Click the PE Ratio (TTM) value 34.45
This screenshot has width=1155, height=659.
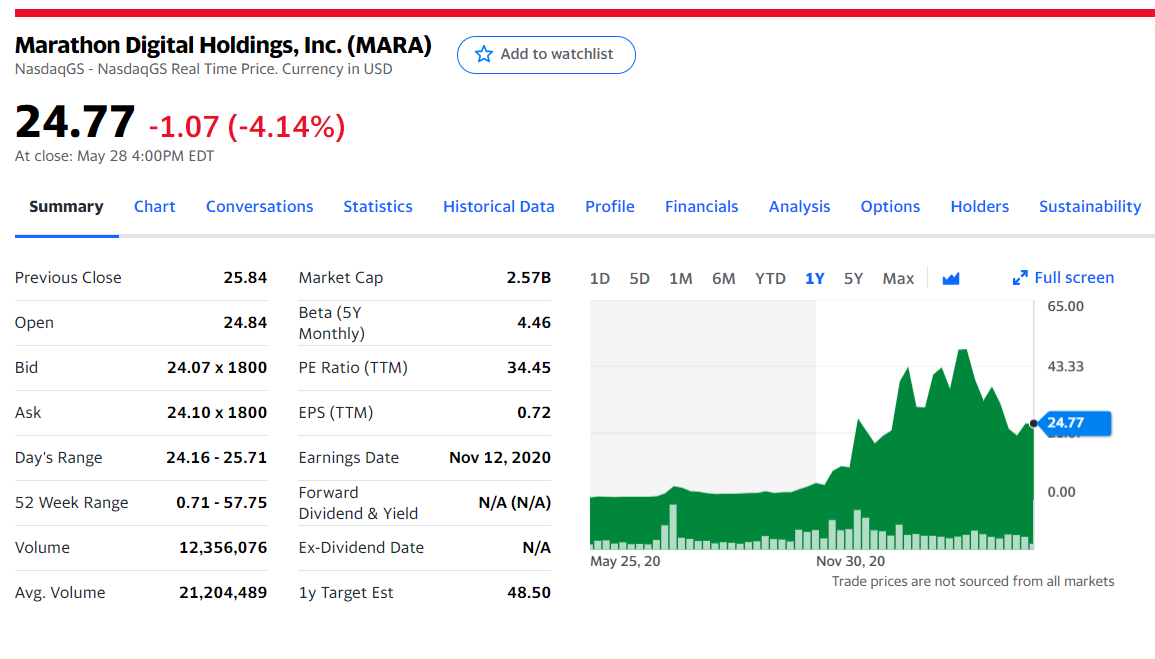tap(528, 367)
